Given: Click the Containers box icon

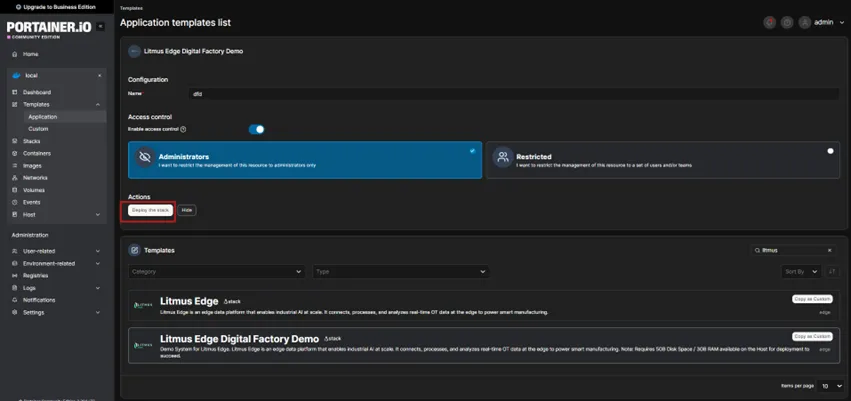Looking at the screenshot, I should tap(15, 154).
